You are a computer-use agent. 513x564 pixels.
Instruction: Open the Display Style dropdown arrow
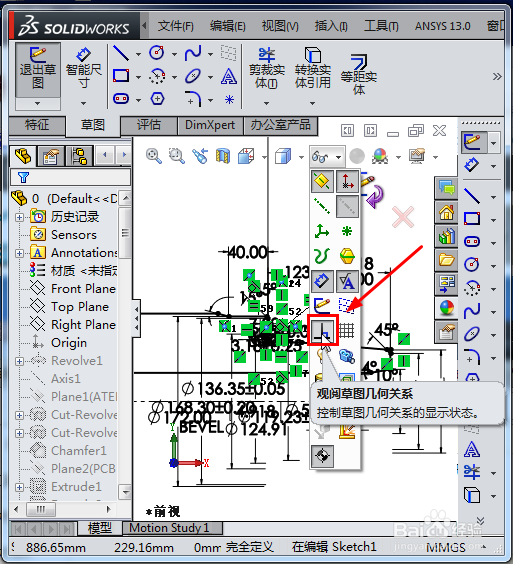(301, 157)
